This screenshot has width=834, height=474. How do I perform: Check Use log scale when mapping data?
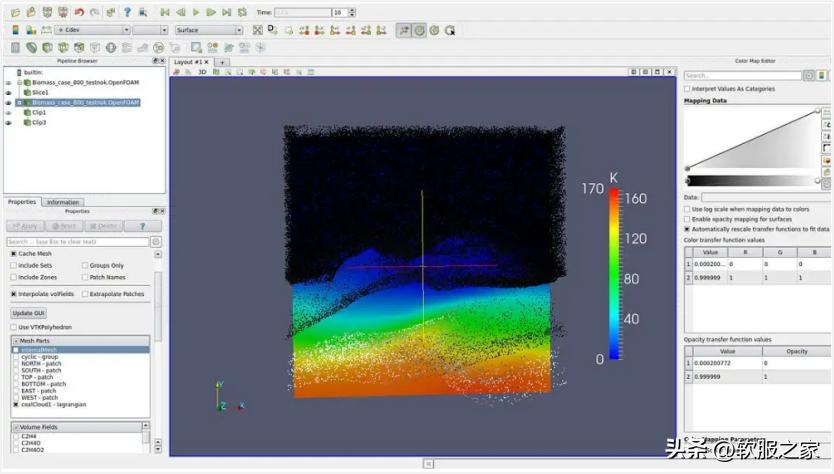pos(687,209)
